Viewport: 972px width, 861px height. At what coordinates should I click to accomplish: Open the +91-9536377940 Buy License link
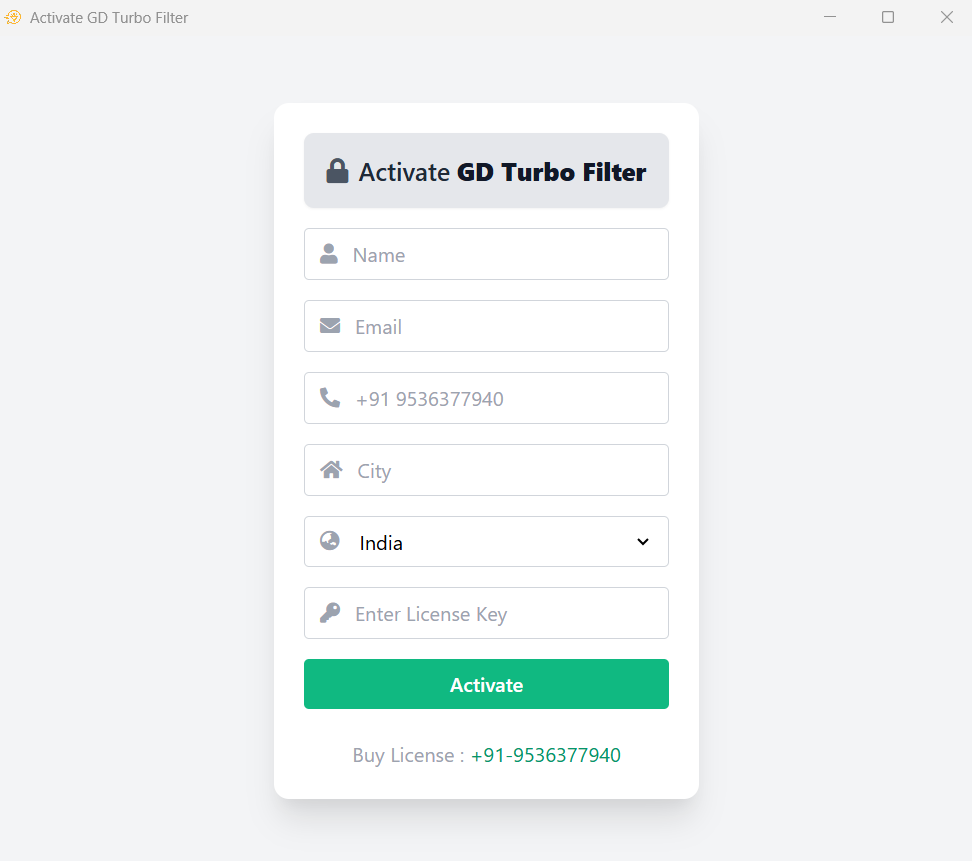pos(545,755)
